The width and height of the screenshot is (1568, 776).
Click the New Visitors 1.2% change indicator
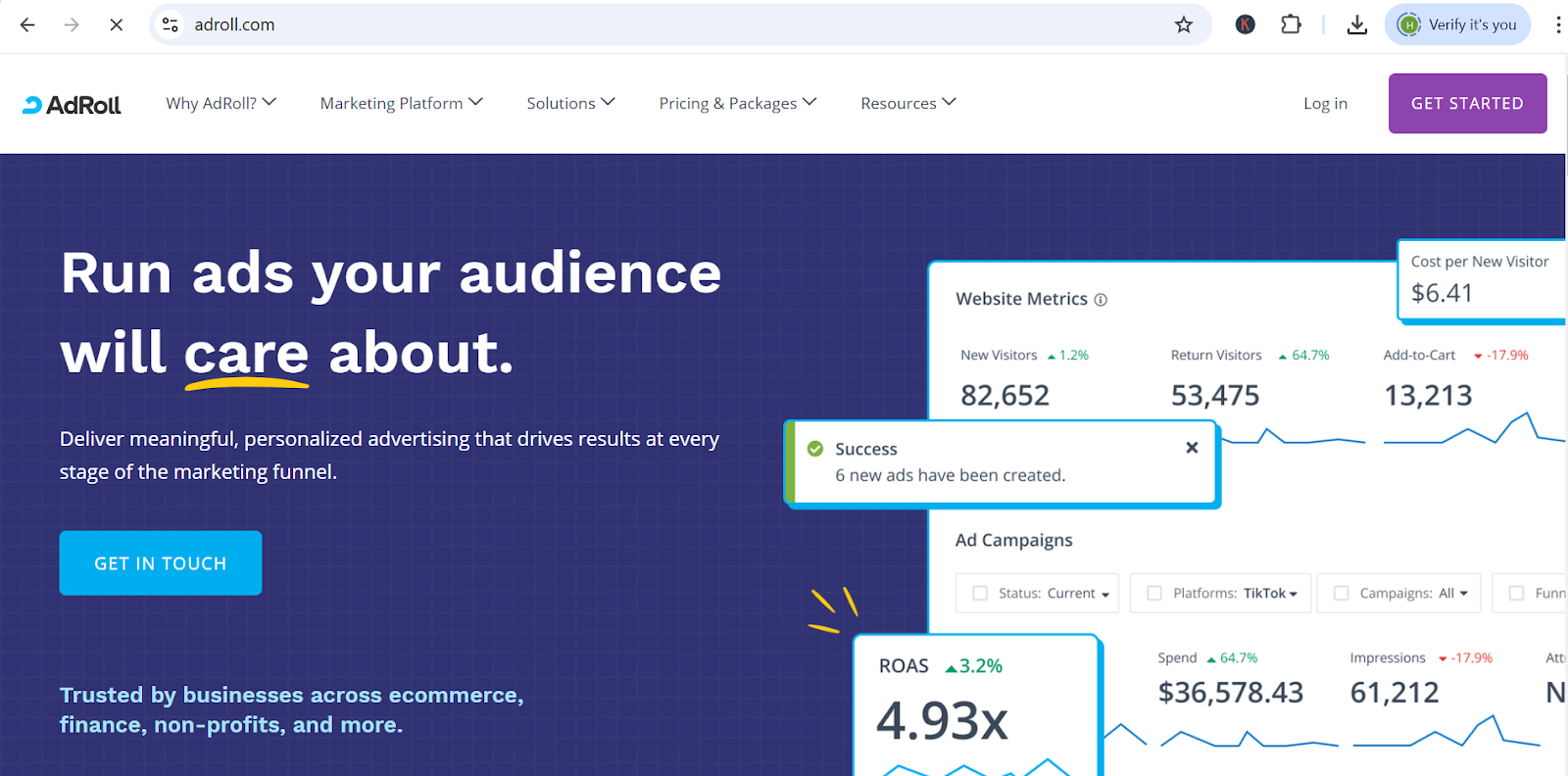pos(1068,355)
